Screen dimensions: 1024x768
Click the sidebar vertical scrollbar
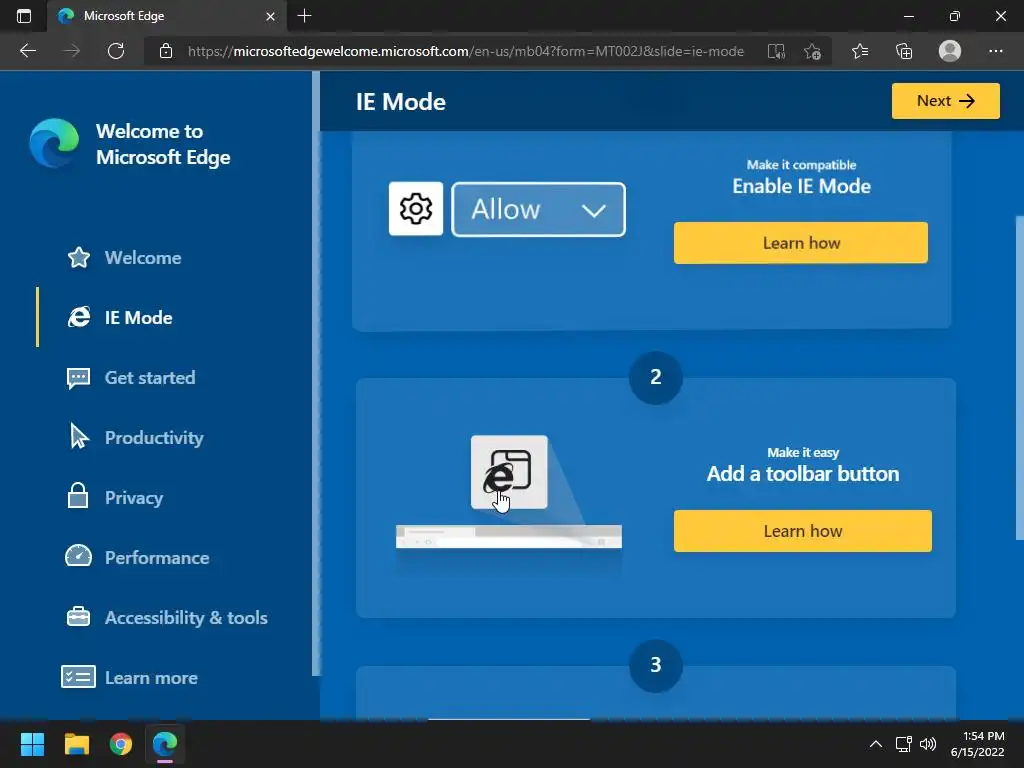[x=316, y=374]
